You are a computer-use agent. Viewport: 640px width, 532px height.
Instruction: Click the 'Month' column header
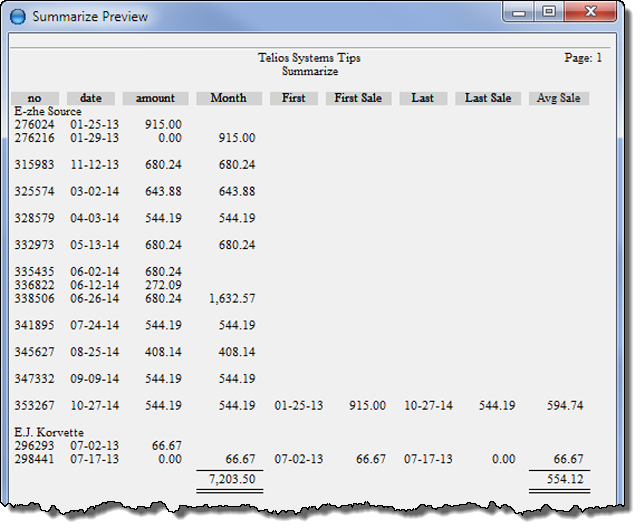pyautogui.click(x=228, y=98)
